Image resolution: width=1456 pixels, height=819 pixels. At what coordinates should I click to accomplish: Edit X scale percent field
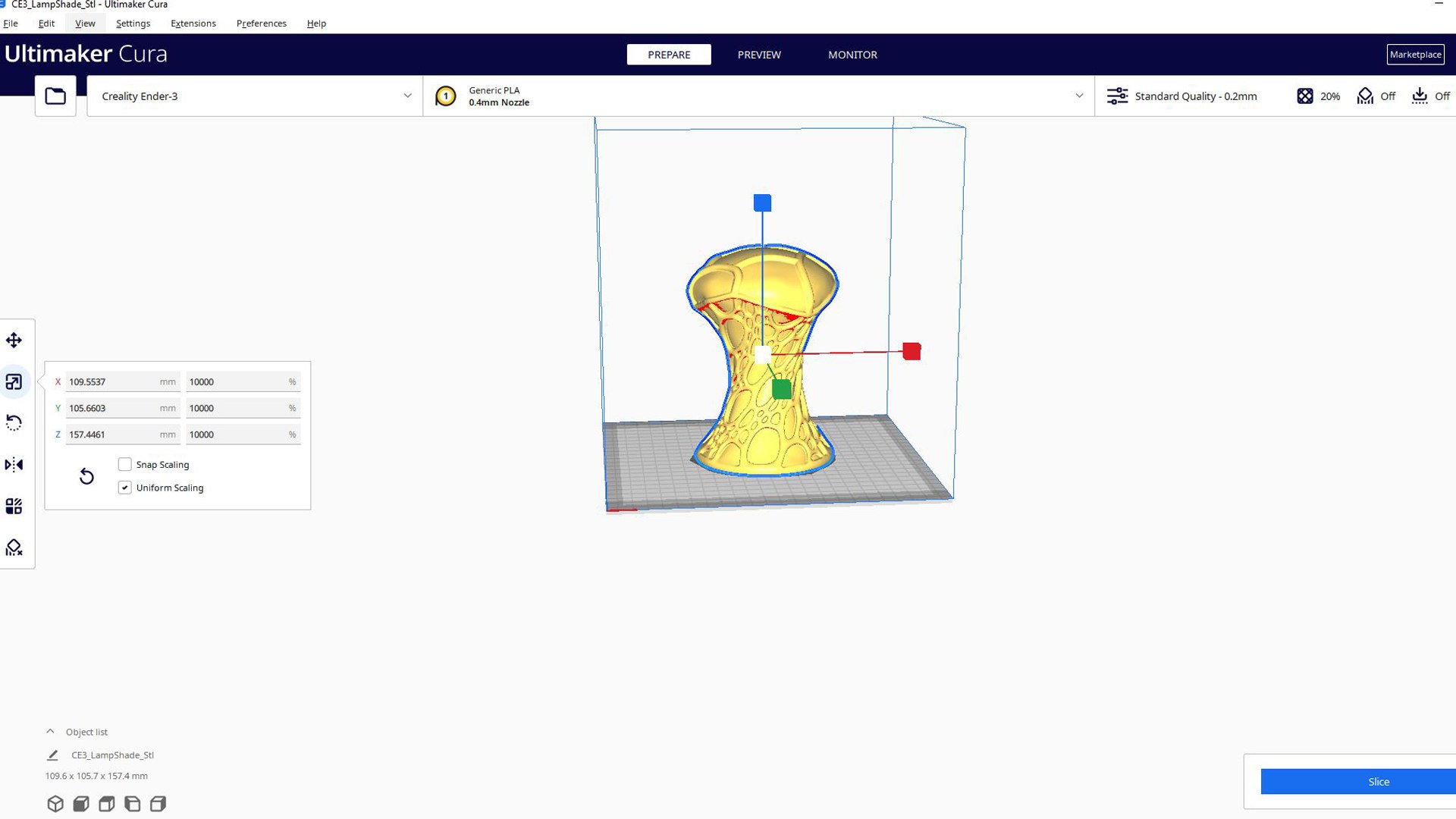[x=243, y=382]
